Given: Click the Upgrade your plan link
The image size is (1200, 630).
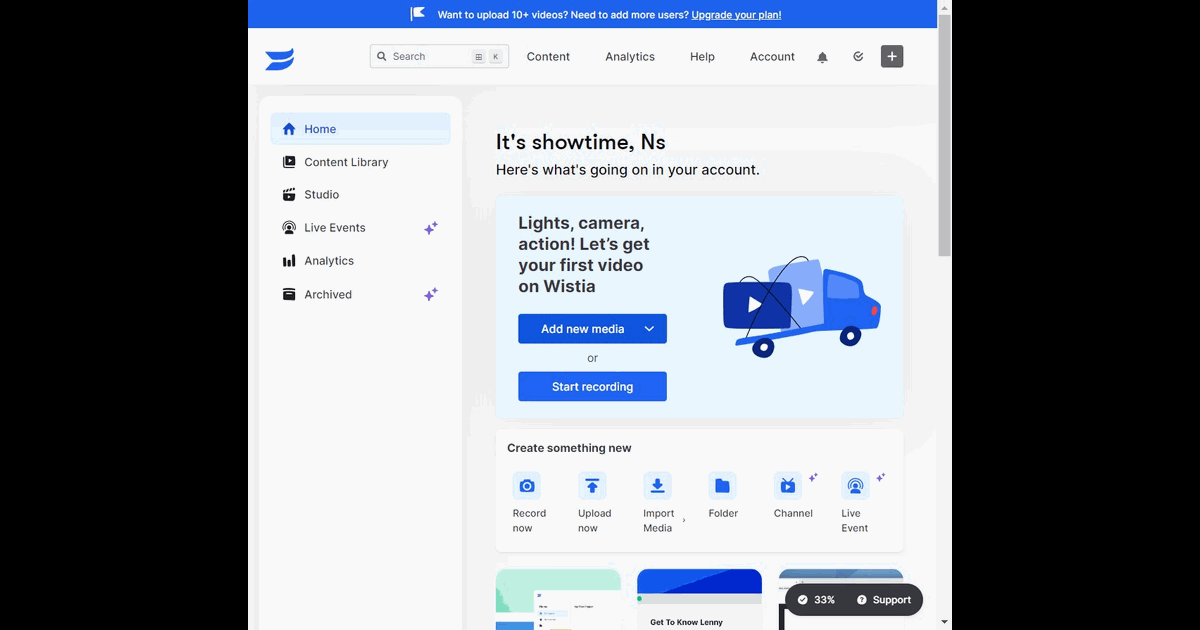Looking at the screenshot, I should pos(736,15).
